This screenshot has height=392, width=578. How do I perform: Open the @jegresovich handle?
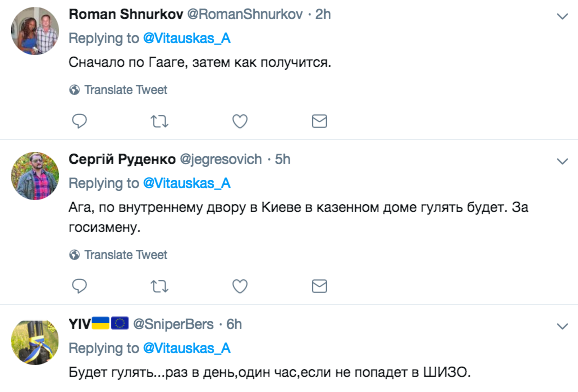[221, 159]
